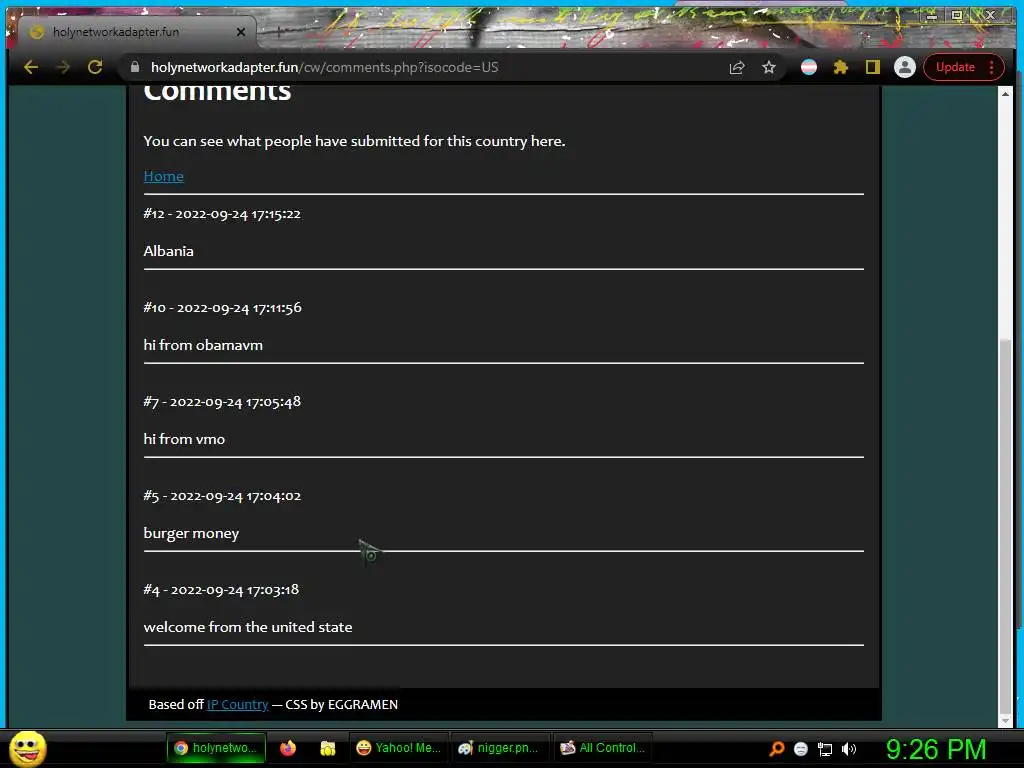Image resolution: width=1024 pixels, height=768 pixels.
Task: Switch to Yahoo! Messenger taskbar item
Action: [399, 748]
